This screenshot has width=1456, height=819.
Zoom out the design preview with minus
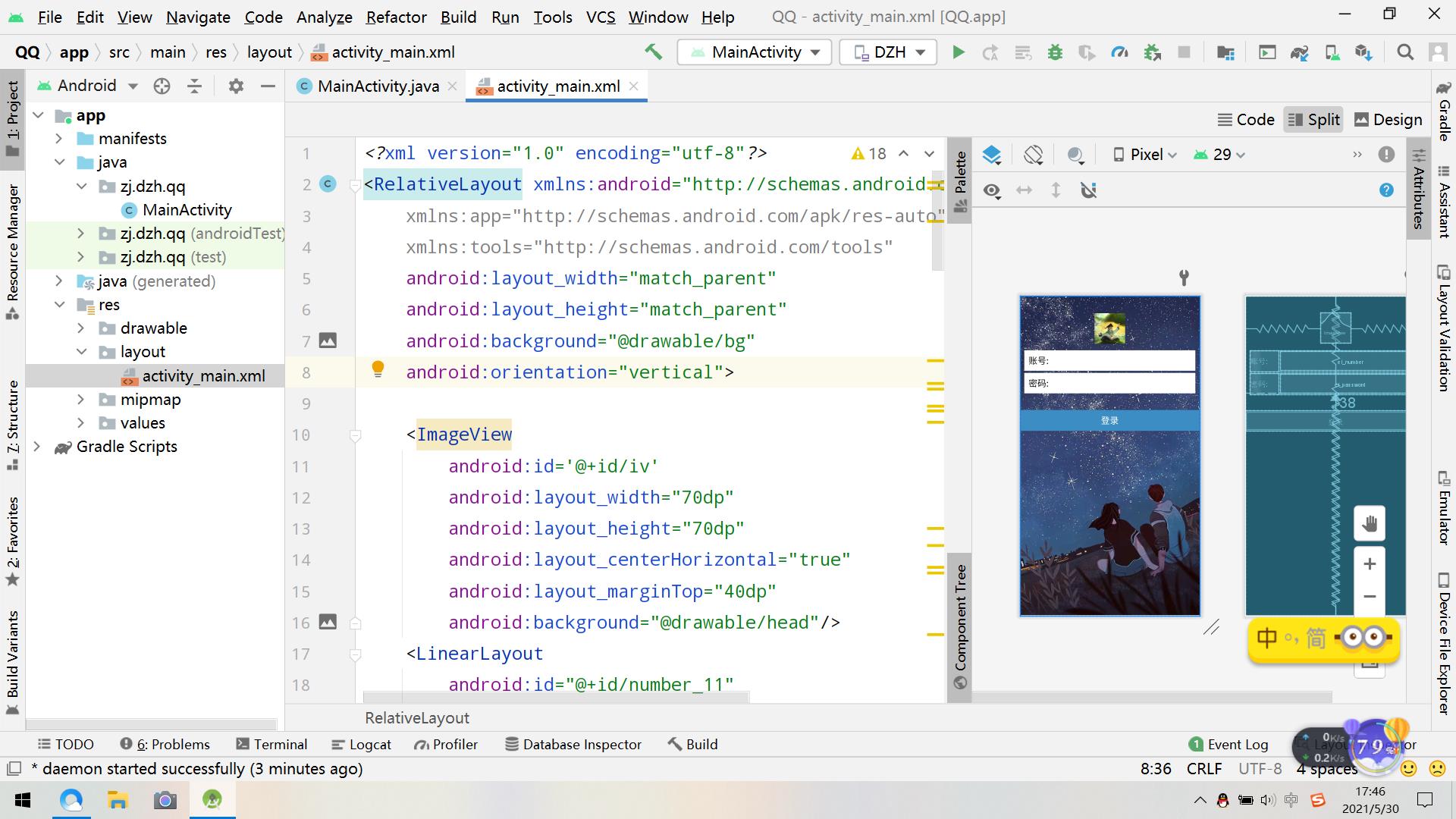[x=1370, y=596]
